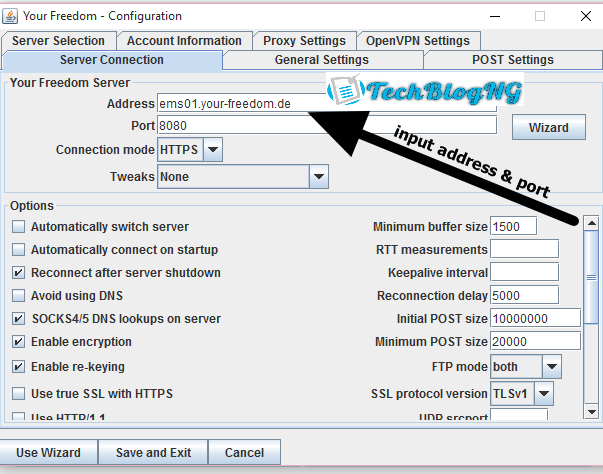Select the Server Connection tab

[x=112, y=60]
